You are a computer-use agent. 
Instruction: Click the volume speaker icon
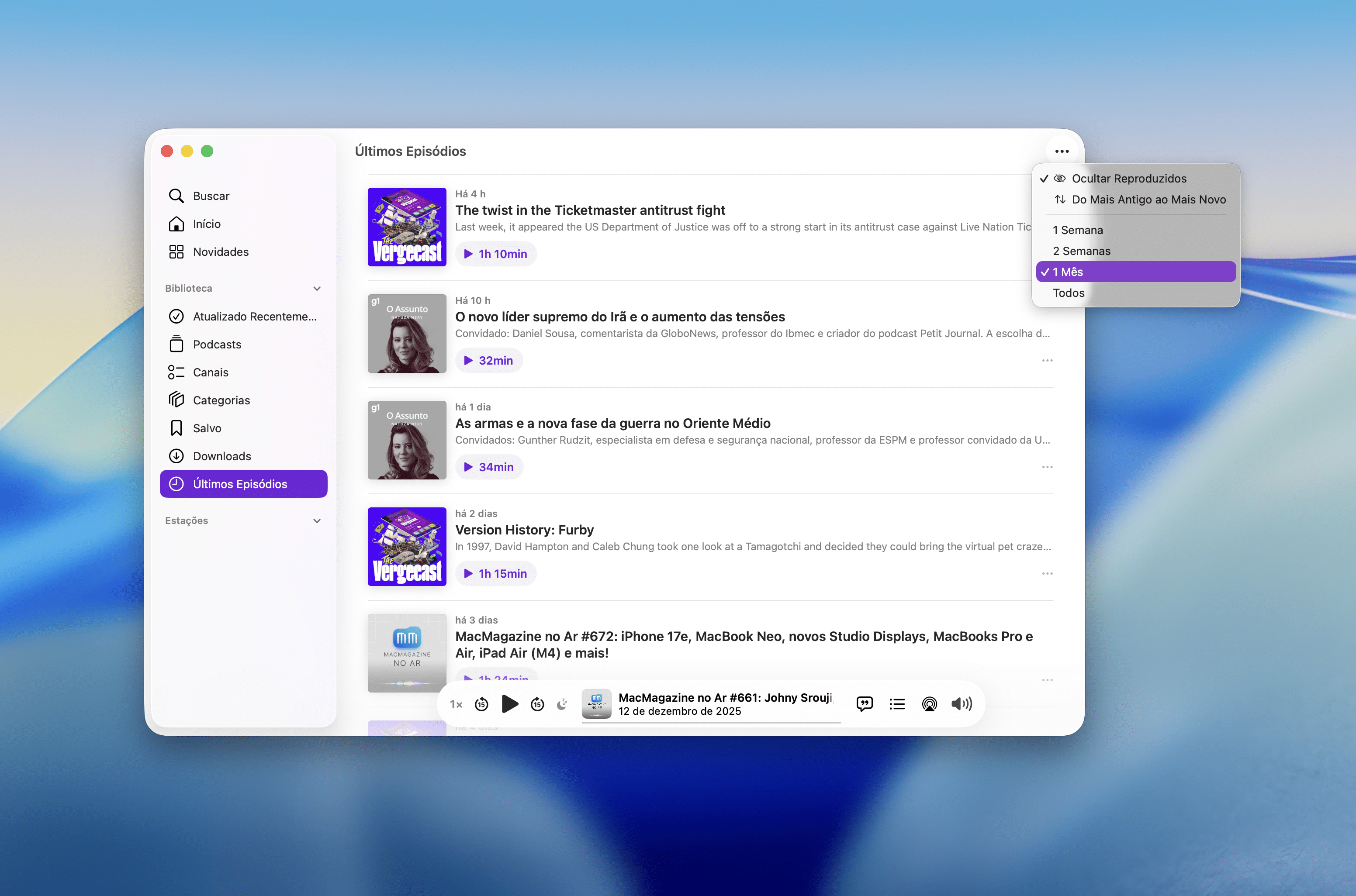[x=962, y=704]
